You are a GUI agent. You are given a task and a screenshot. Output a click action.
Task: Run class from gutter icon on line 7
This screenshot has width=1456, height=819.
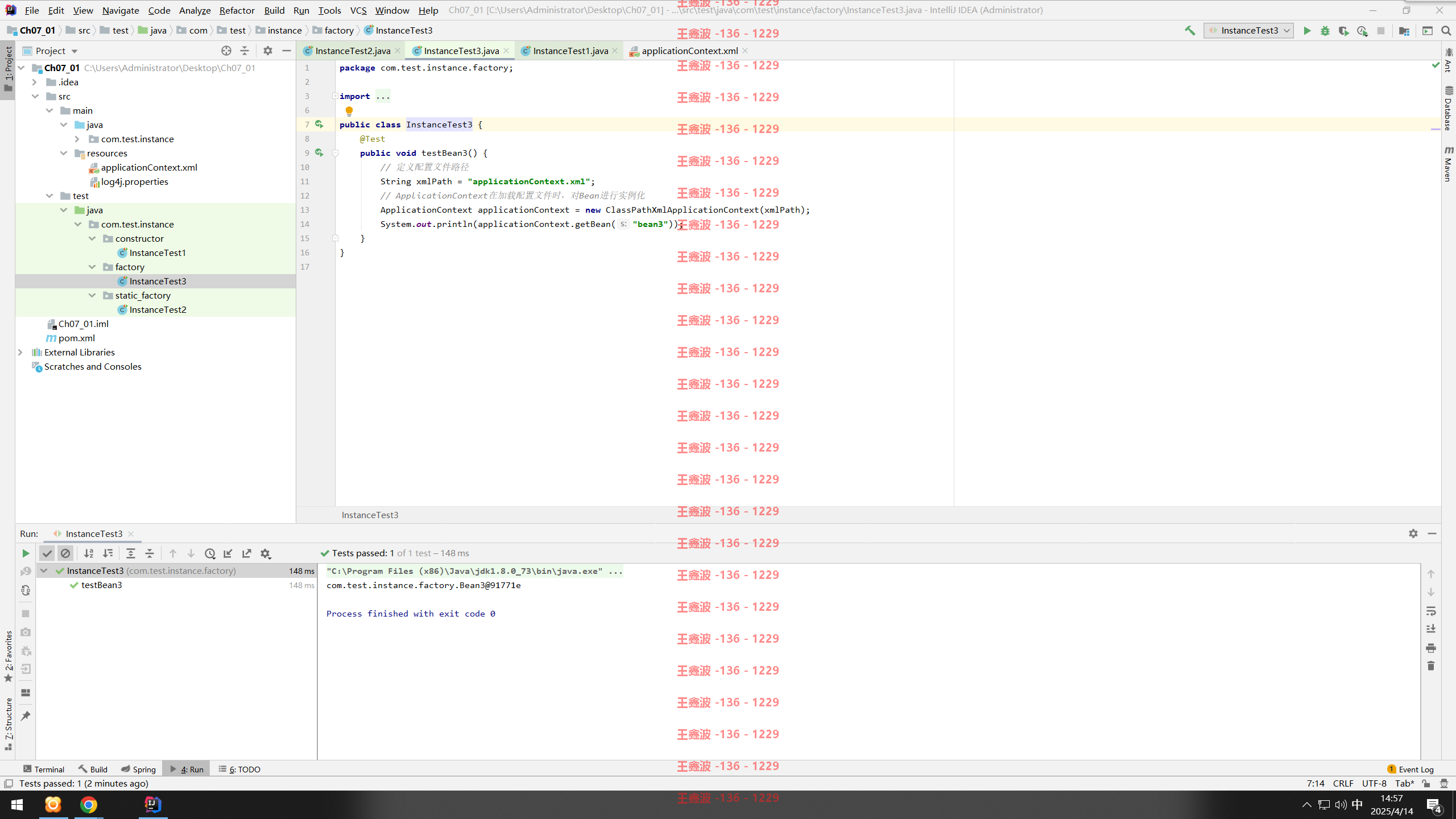(x=319, y=124)
